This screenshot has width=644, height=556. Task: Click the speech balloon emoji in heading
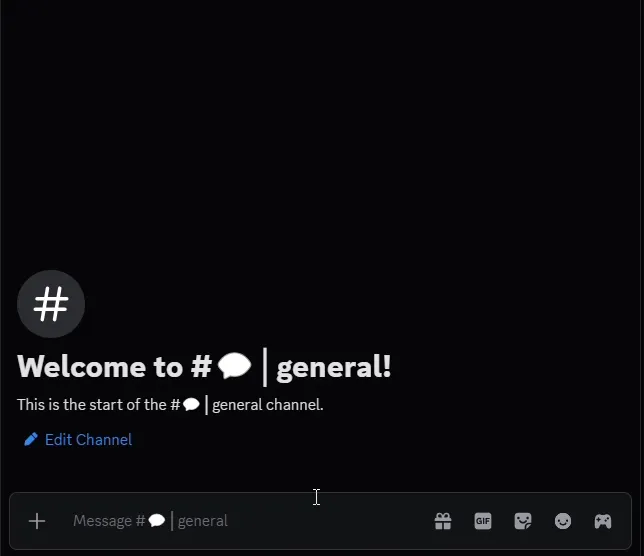tap(234, 366)
